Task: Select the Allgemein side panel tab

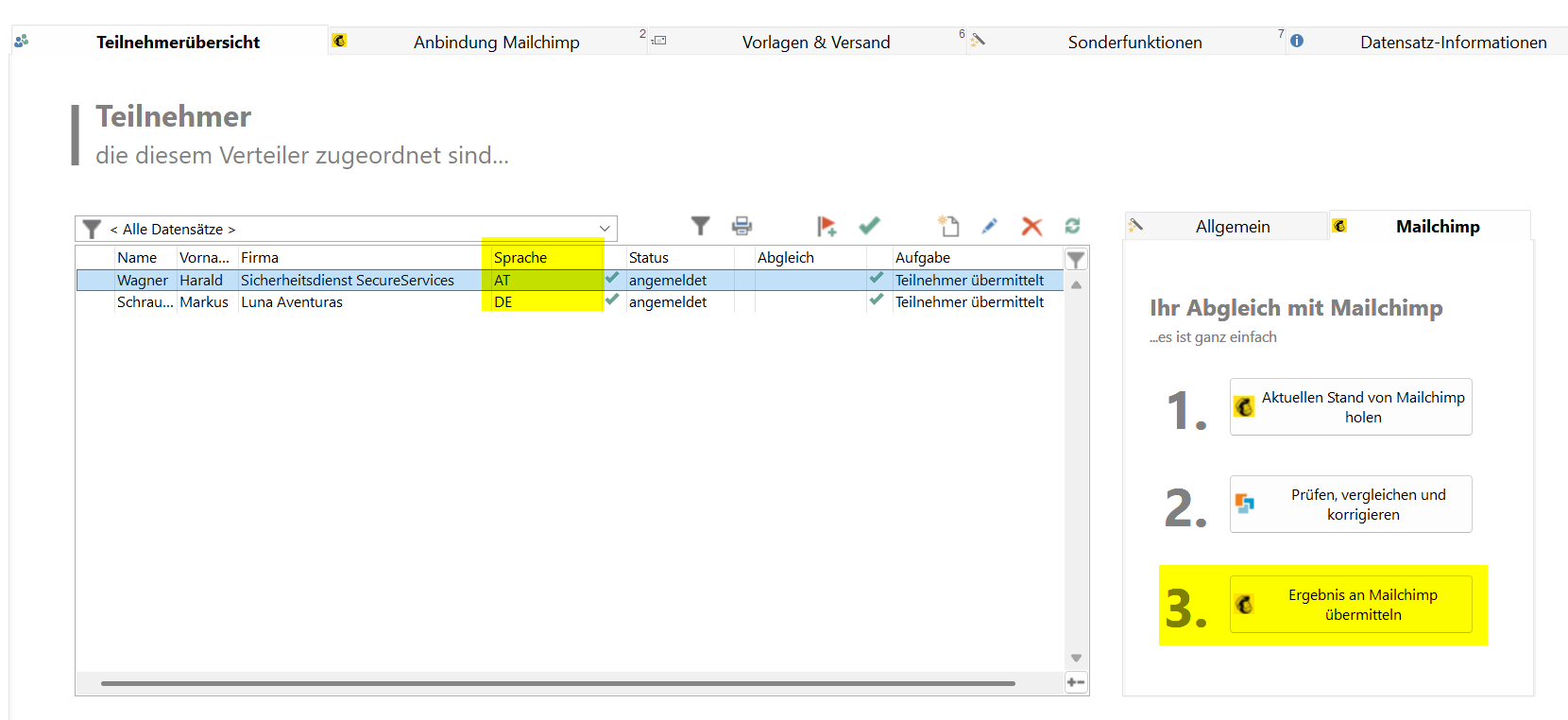Action: [1232, 227]
